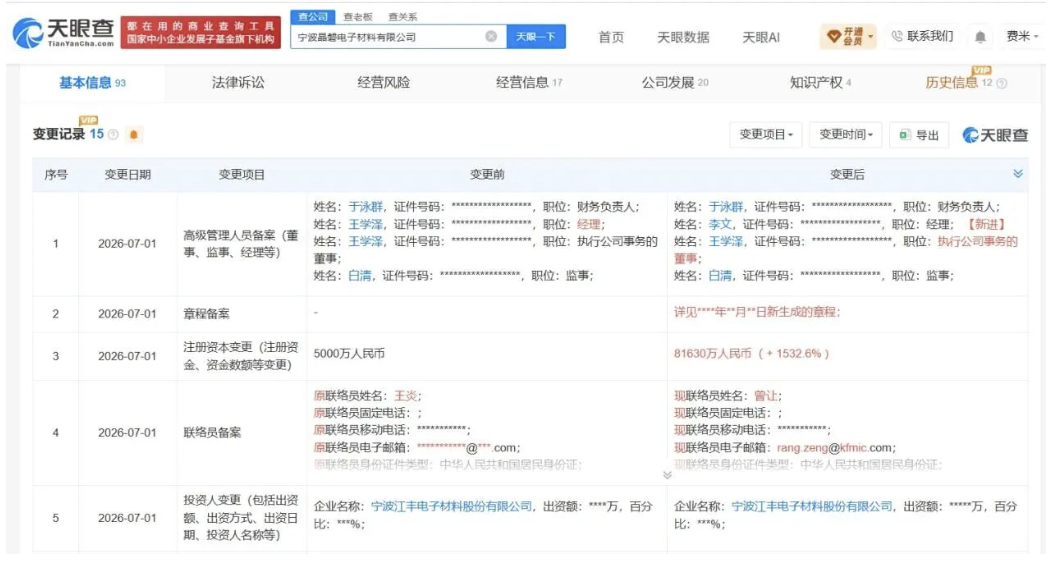Open notifications via the bell icon

(980, 37)
